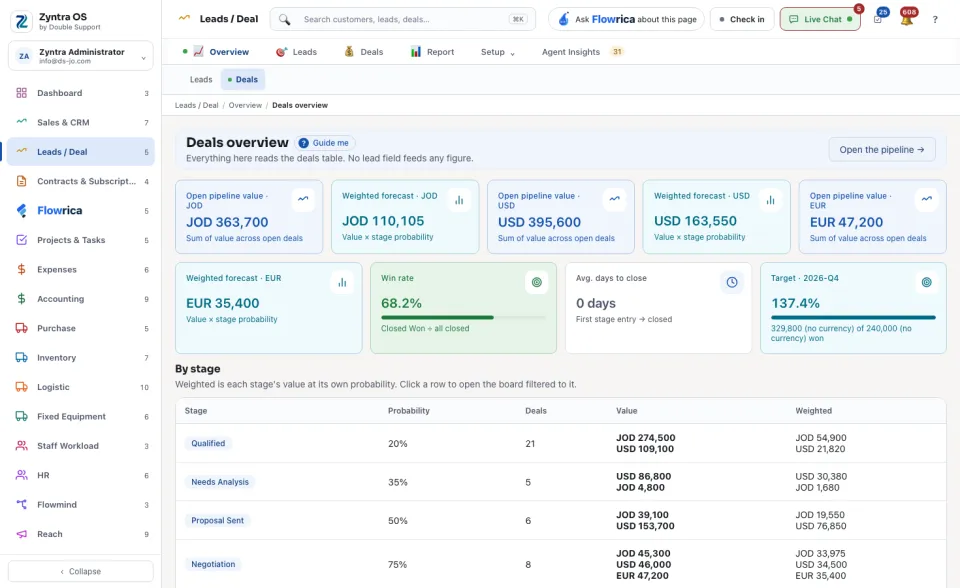
Task: Open Flowrica from the sidebar logo icon
Action: 21,211
